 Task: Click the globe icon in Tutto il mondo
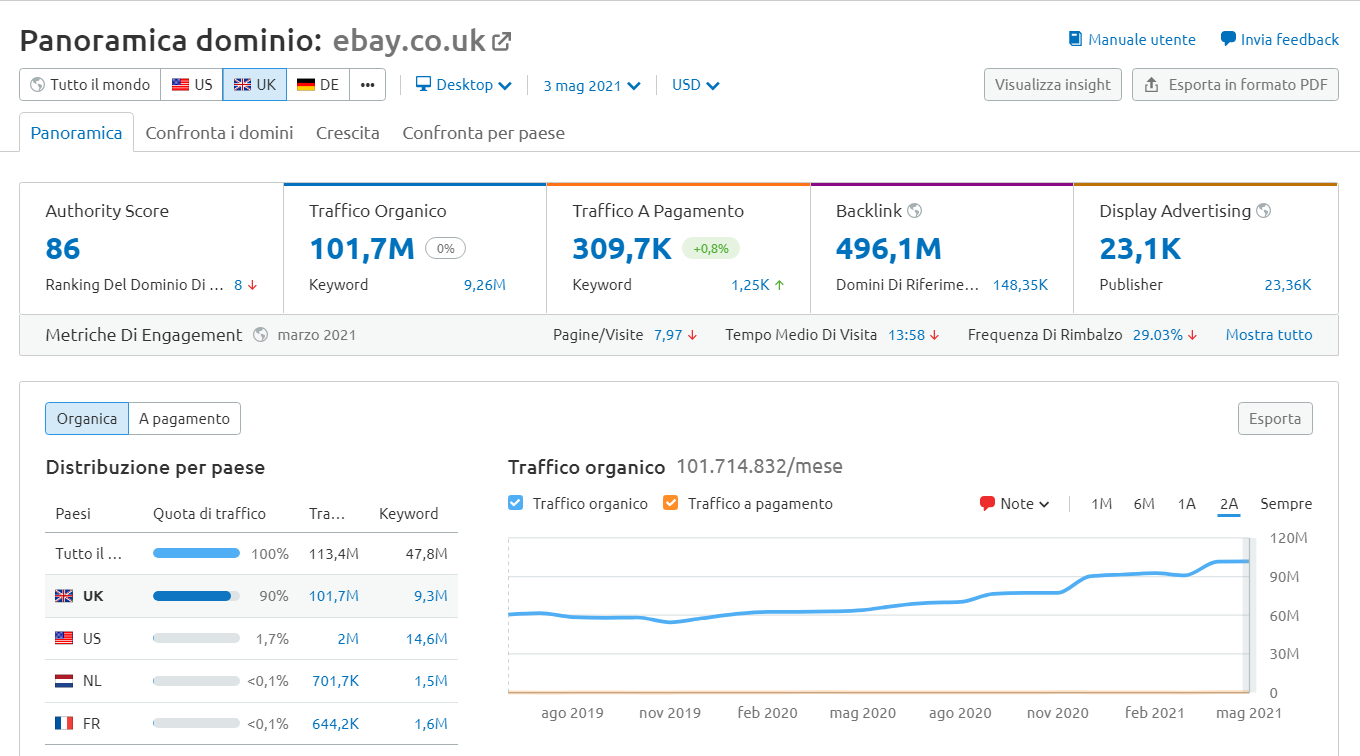pyautogui.click(x=38, y=85)
